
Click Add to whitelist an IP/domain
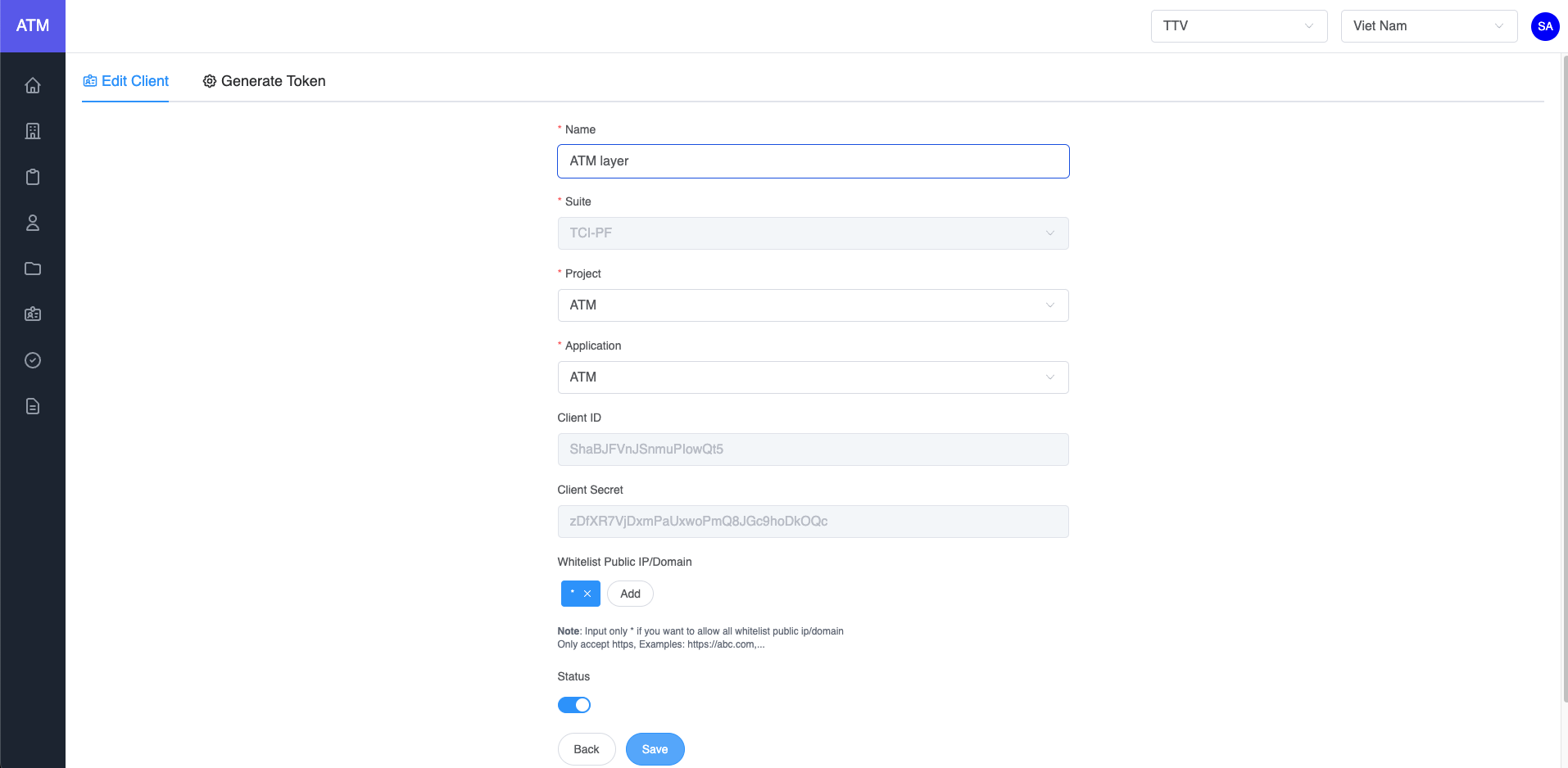pyautogui.click(x=630, y=594)
